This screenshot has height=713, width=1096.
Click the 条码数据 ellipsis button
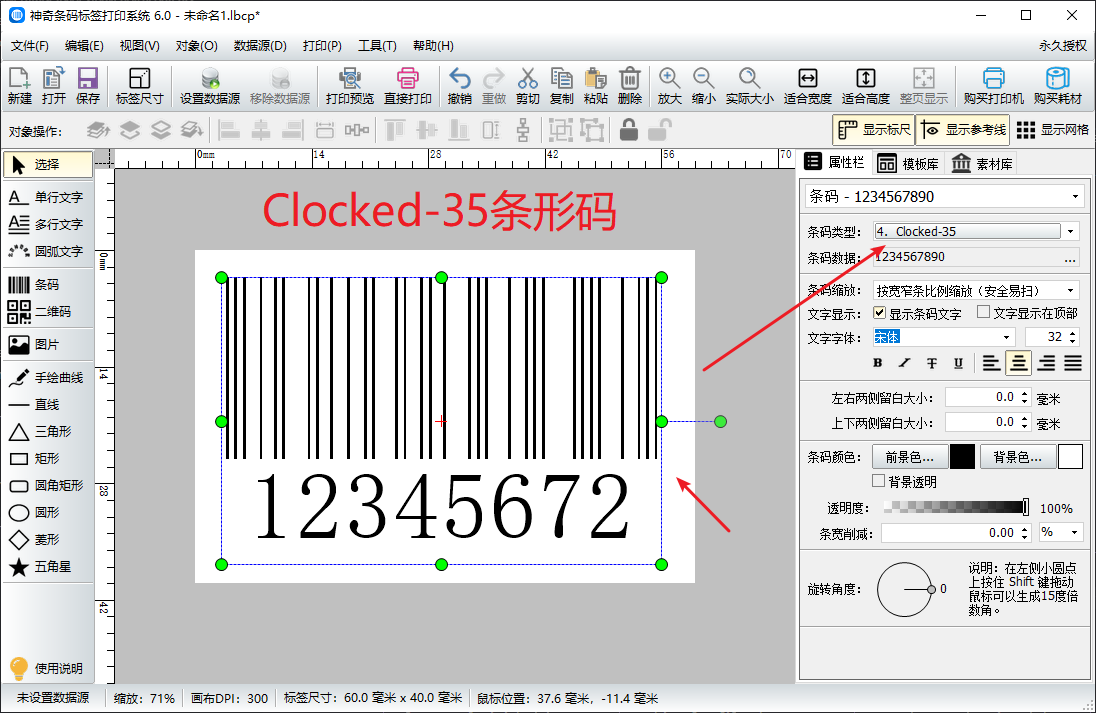(1070, 258)
